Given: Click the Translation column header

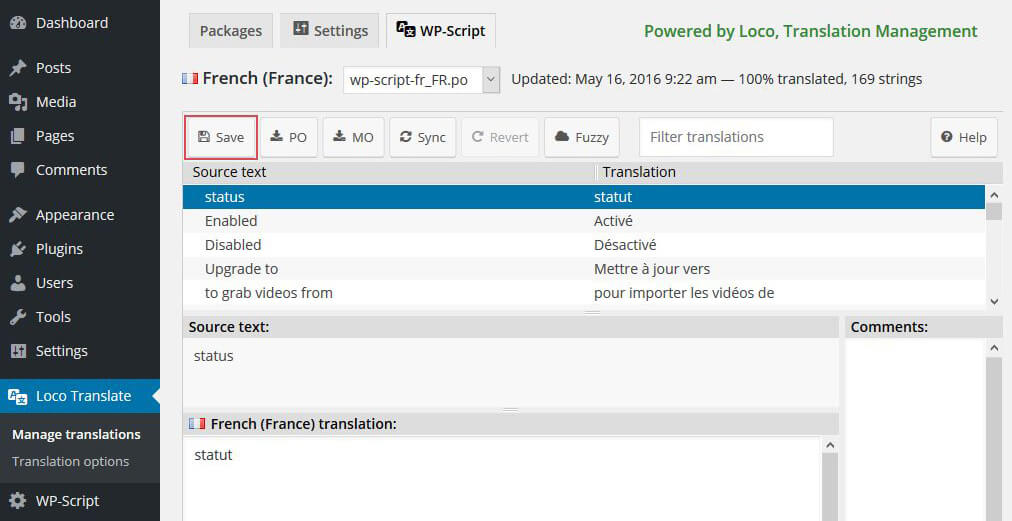Looking at the screenshot, I should (x=798, y=172).
